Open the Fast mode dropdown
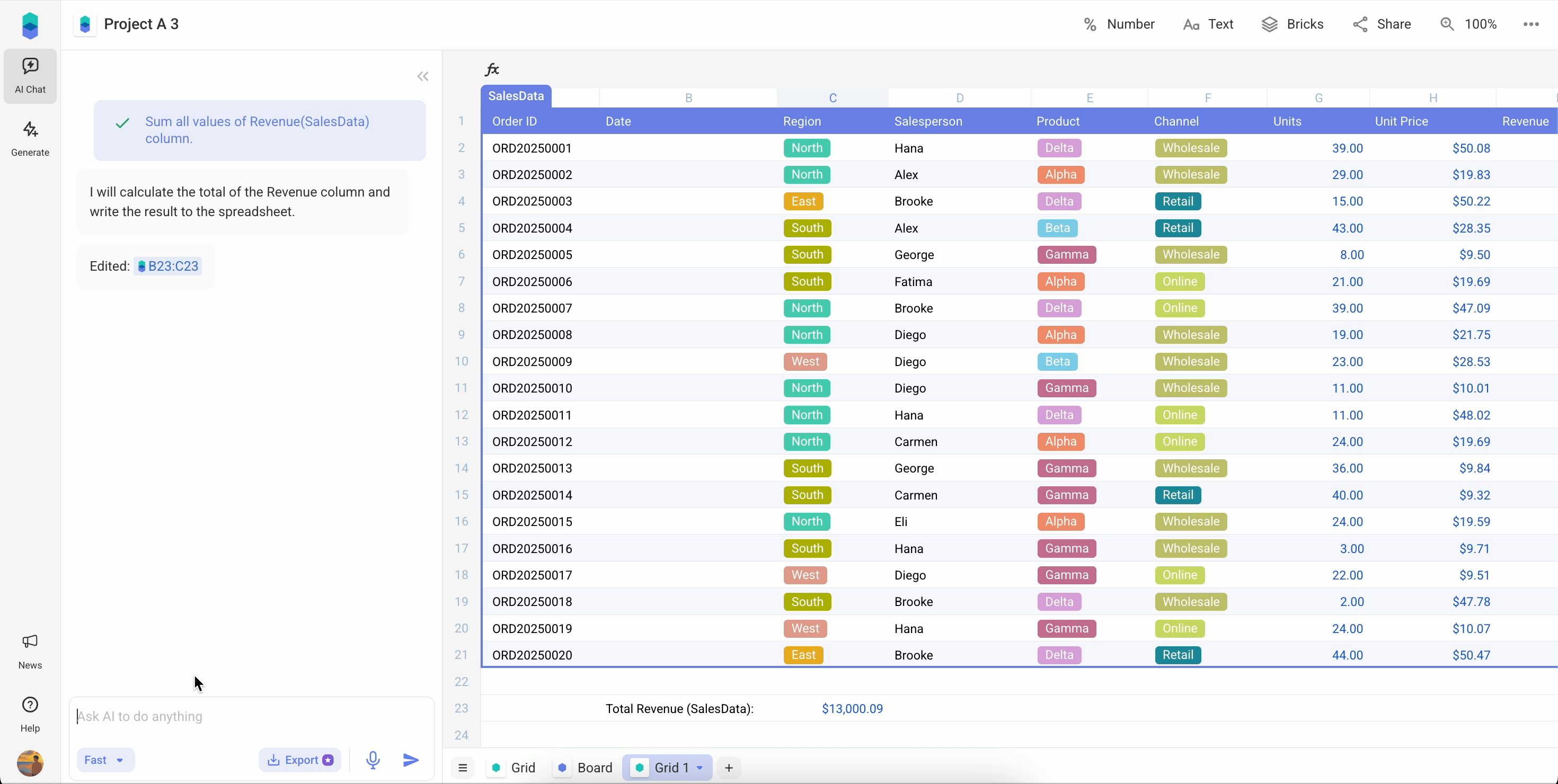Image resolution: width=1558 pixels, height=784 pixels. coord(104,760)
